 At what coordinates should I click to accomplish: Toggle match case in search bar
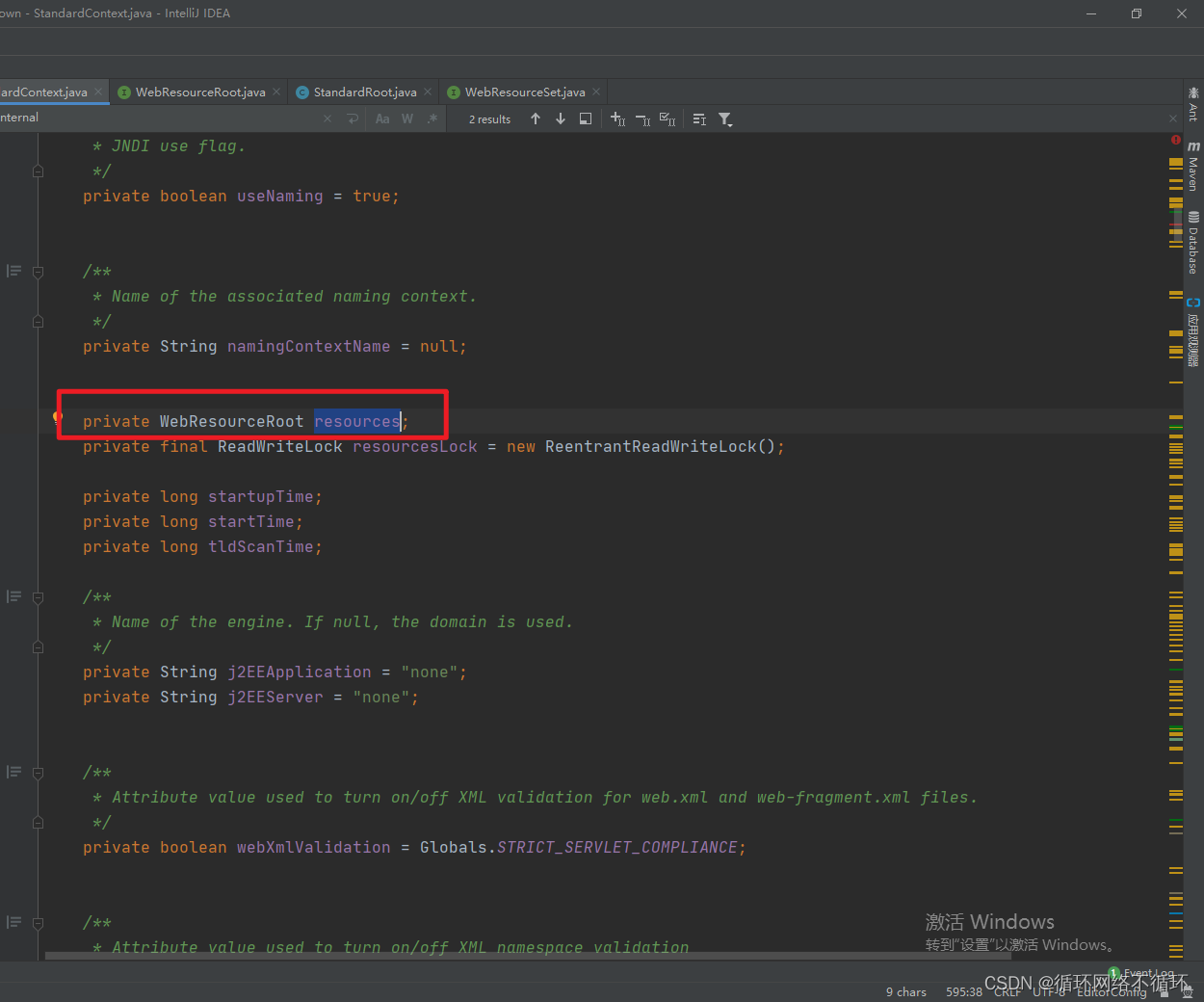pos(382,119)
